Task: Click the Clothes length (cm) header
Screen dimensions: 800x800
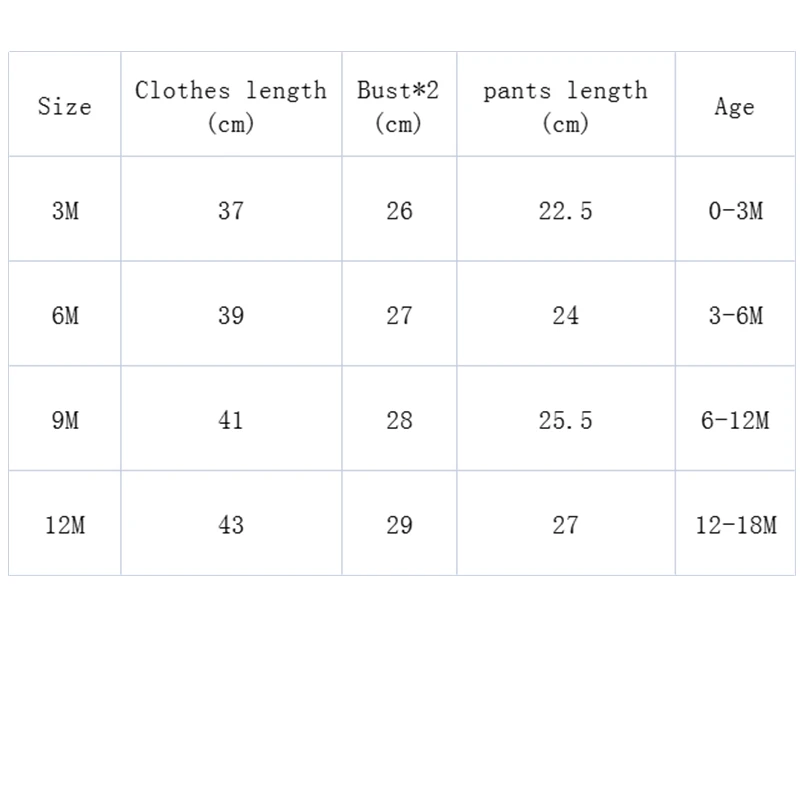Action: (x=231, y=106)
